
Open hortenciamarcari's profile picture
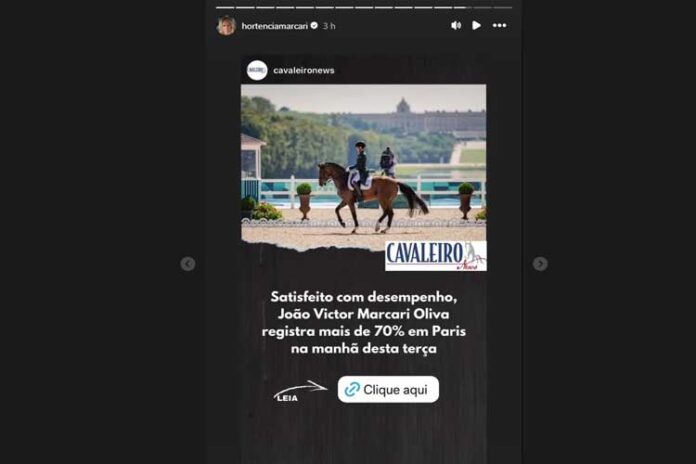(x=226, y=25)
